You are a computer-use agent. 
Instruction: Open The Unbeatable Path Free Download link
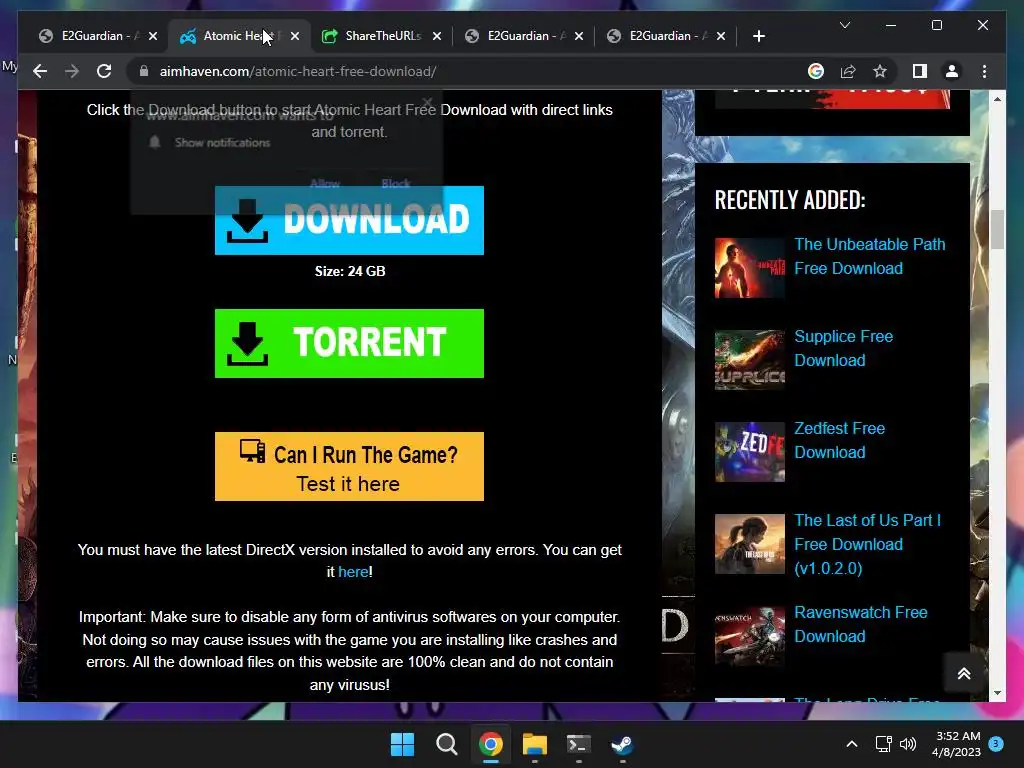pyautogui.click(x=869, y=256)
